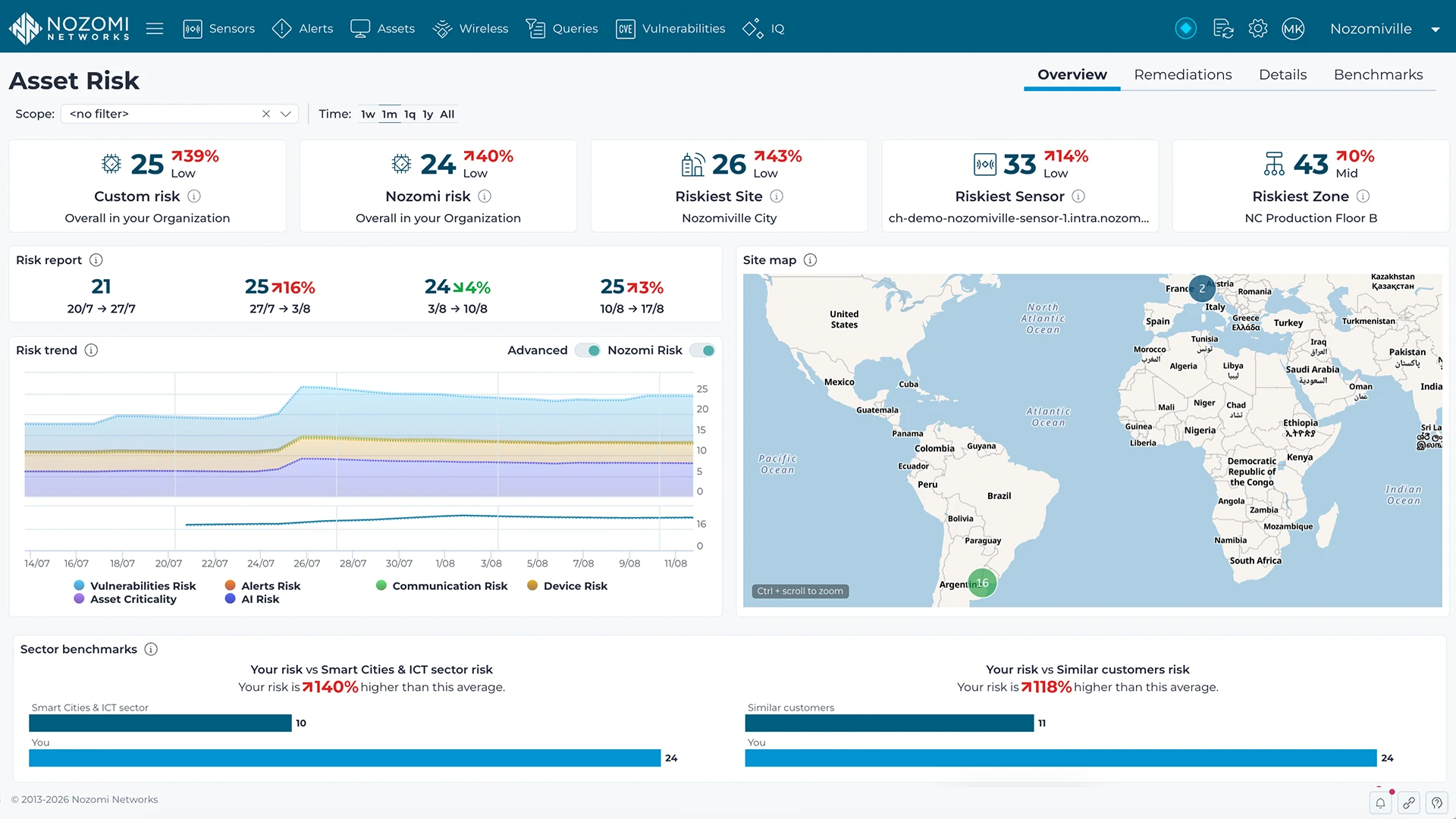Open the Vulnerabilities menu item
Image resolution: width=1456 pixels, height=819 pixels.
(x=670, y=29)
